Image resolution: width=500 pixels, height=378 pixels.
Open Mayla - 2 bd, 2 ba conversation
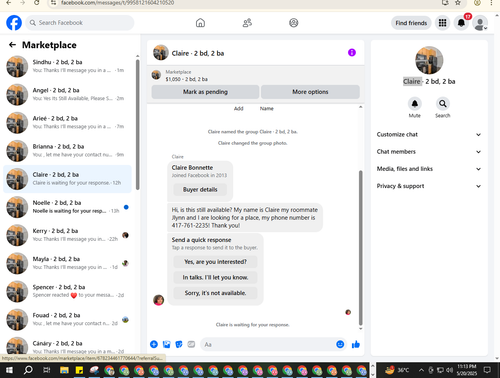pos(67,263)
